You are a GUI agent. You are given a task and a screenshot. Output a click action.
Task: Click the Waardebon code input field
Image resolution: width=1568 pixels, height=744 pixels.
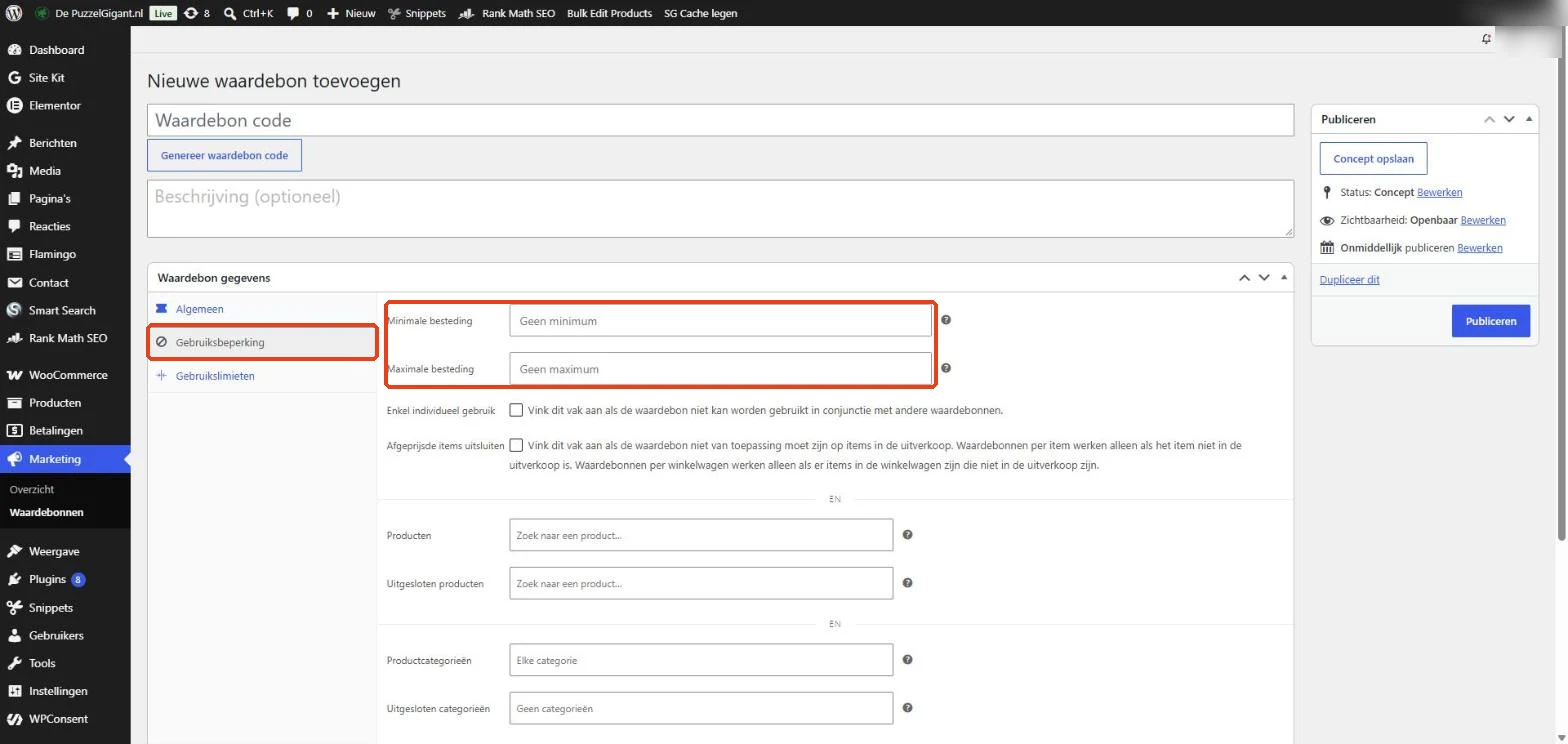(x=720, y=120)
